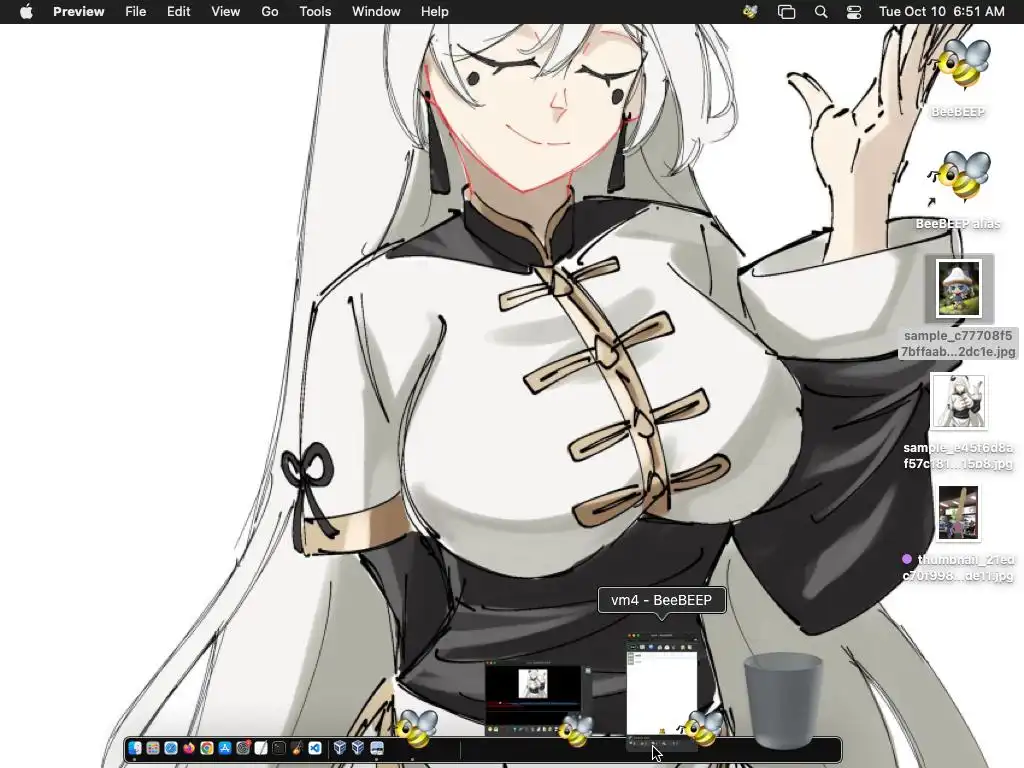Open the Window menu

pos(376,11)
